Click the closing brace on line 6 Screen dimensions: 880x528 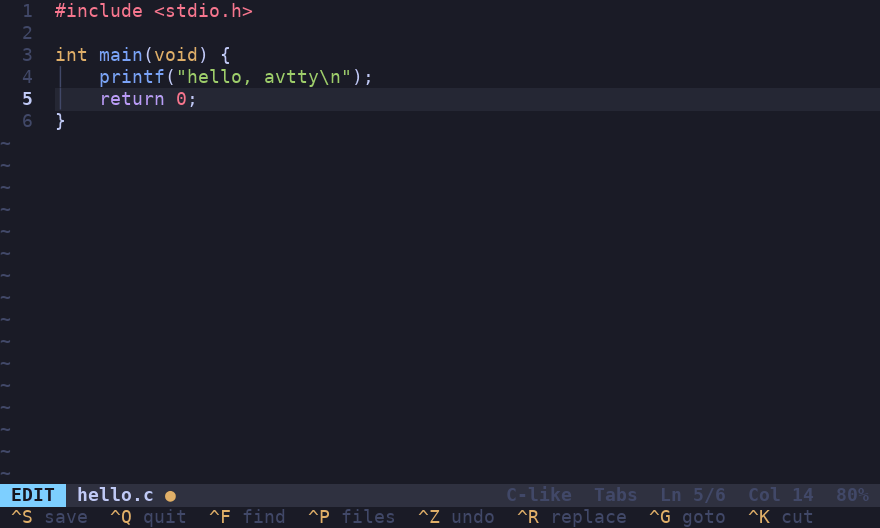coord(60,121)
